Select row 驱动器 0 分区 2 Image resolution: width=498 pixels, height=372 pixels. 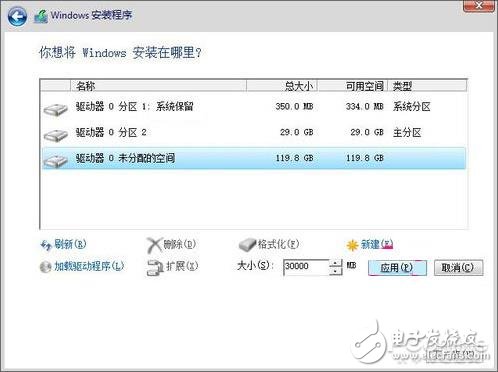(254, 132)
